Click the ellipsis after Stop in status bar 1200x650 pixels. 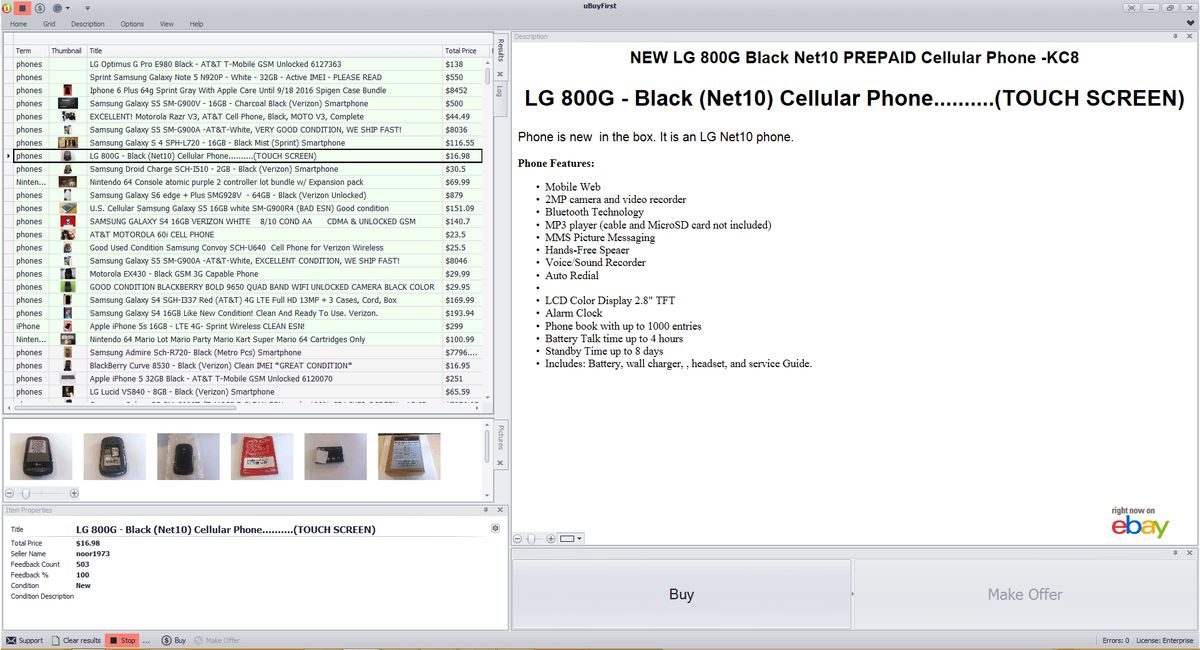point(147,640)
